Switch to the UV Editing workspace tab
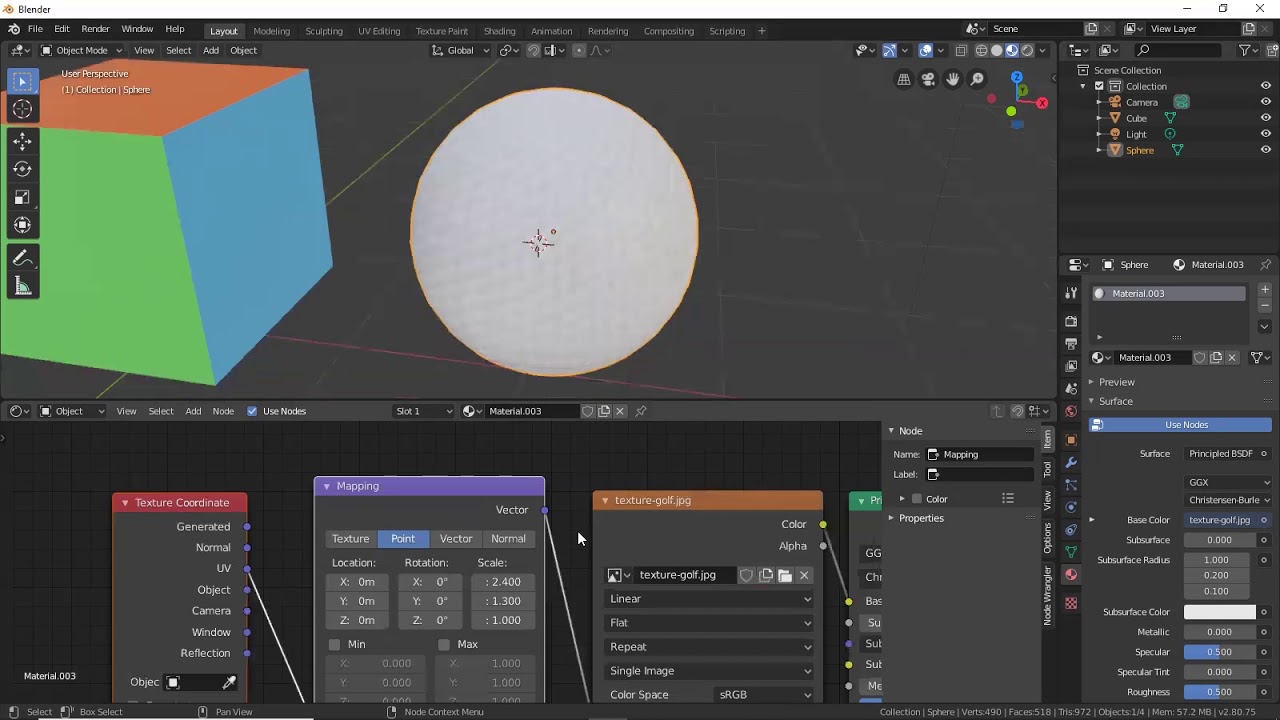The width and height of the screenshot is (1280, 720). pyautogui.click(x=379, y=31)
